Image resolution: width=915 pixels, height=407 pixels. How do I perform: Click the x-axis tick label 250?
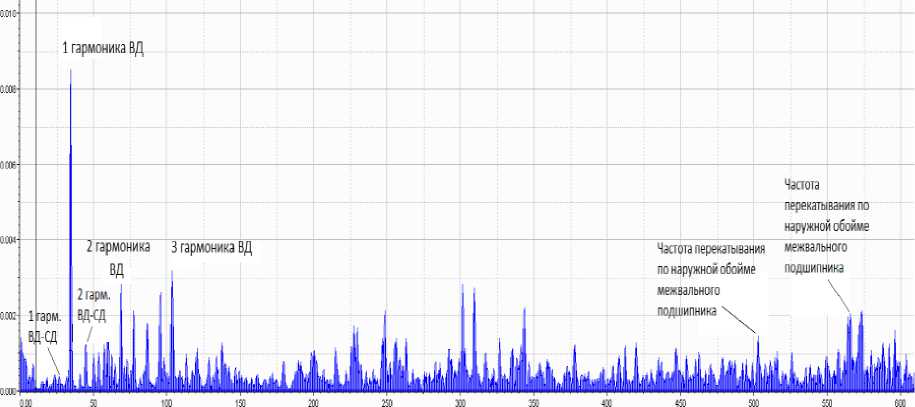387,402
